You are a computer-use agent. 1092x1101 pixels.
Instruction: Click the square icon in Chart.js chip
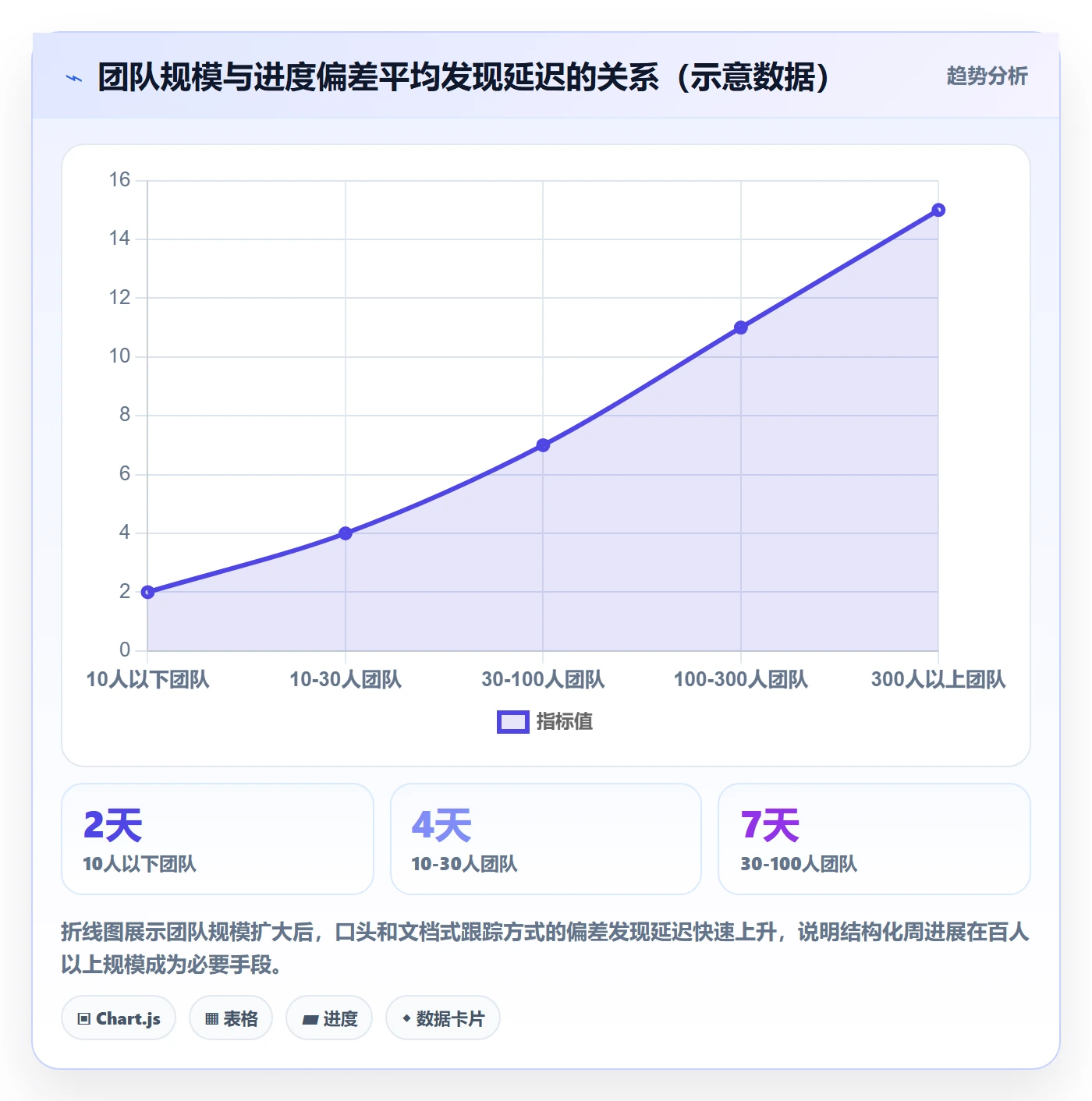[x=84, y=1019]
